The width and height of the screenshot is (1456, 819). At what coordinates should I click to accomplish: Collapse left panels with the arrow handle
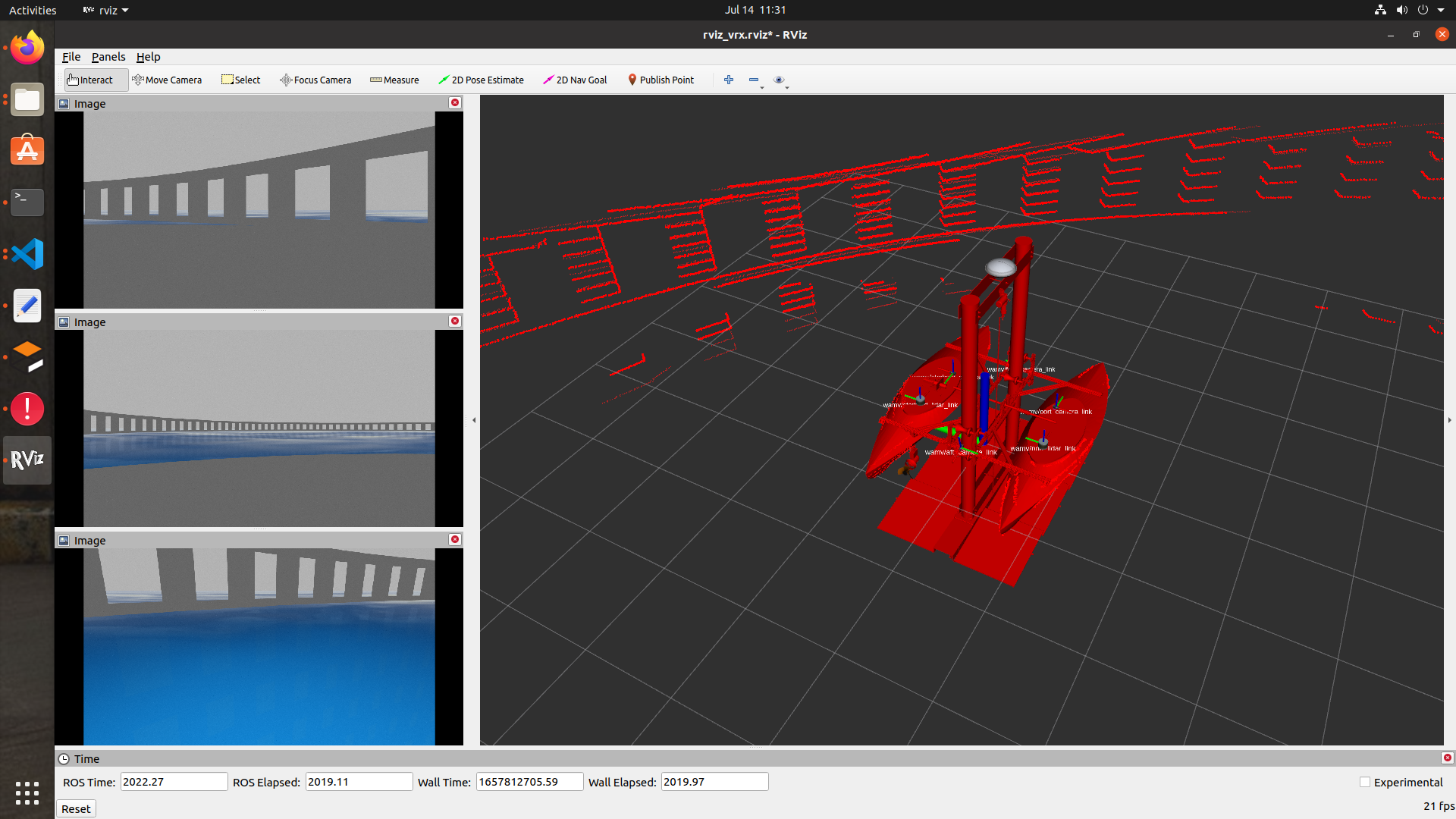(x=474, y=419)
